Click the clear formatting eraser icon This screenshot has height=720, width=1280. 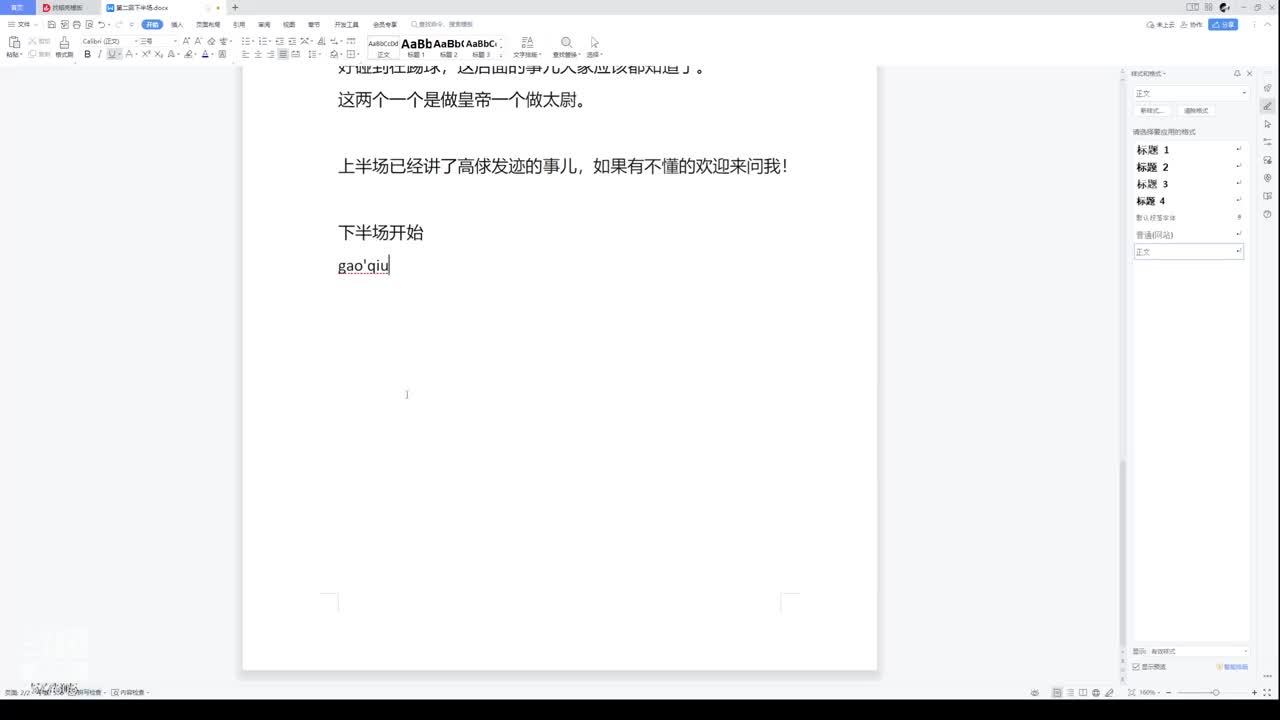211,41
